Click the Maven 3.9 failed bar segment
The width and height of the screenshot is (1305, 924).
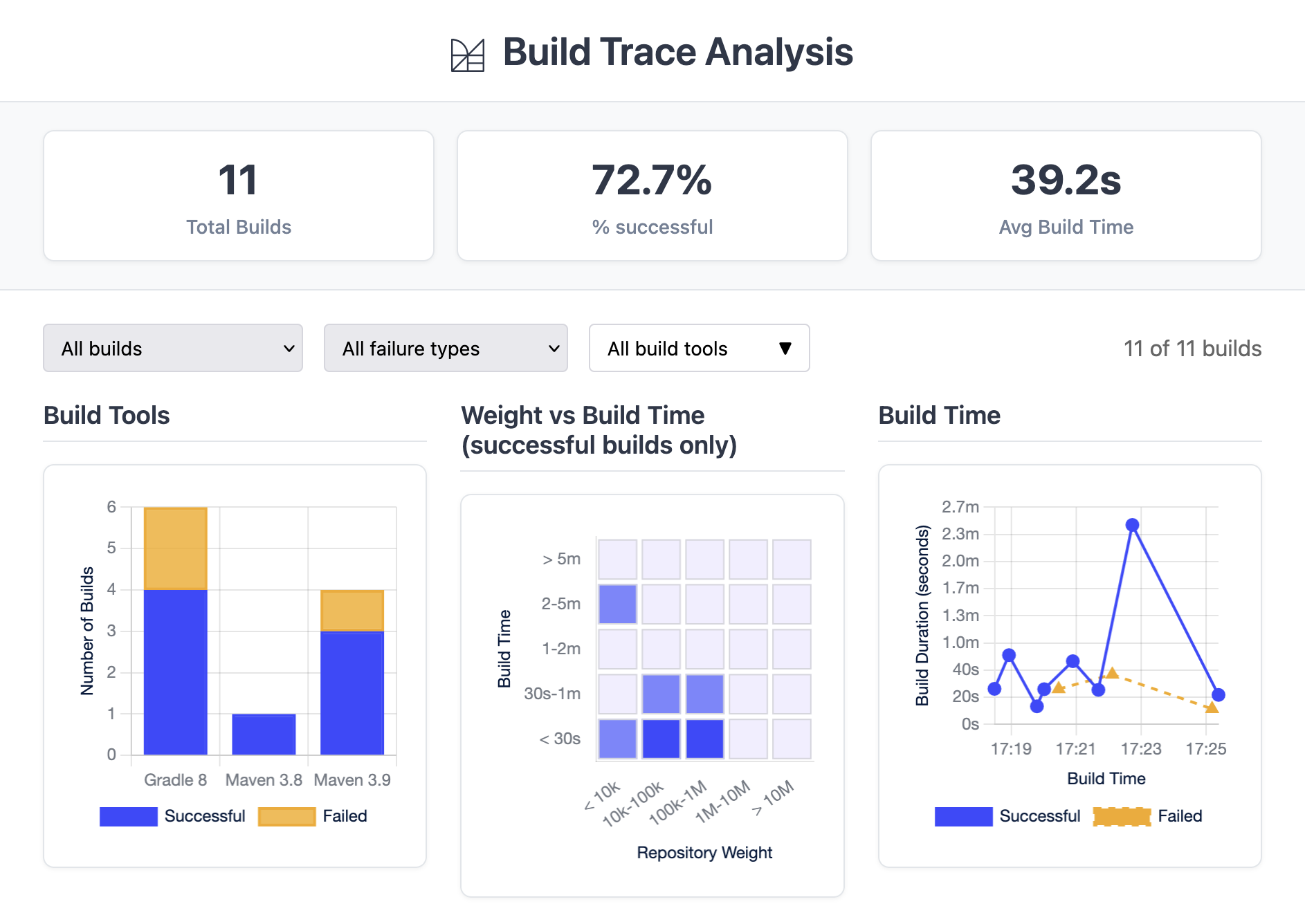click(352, 610)
